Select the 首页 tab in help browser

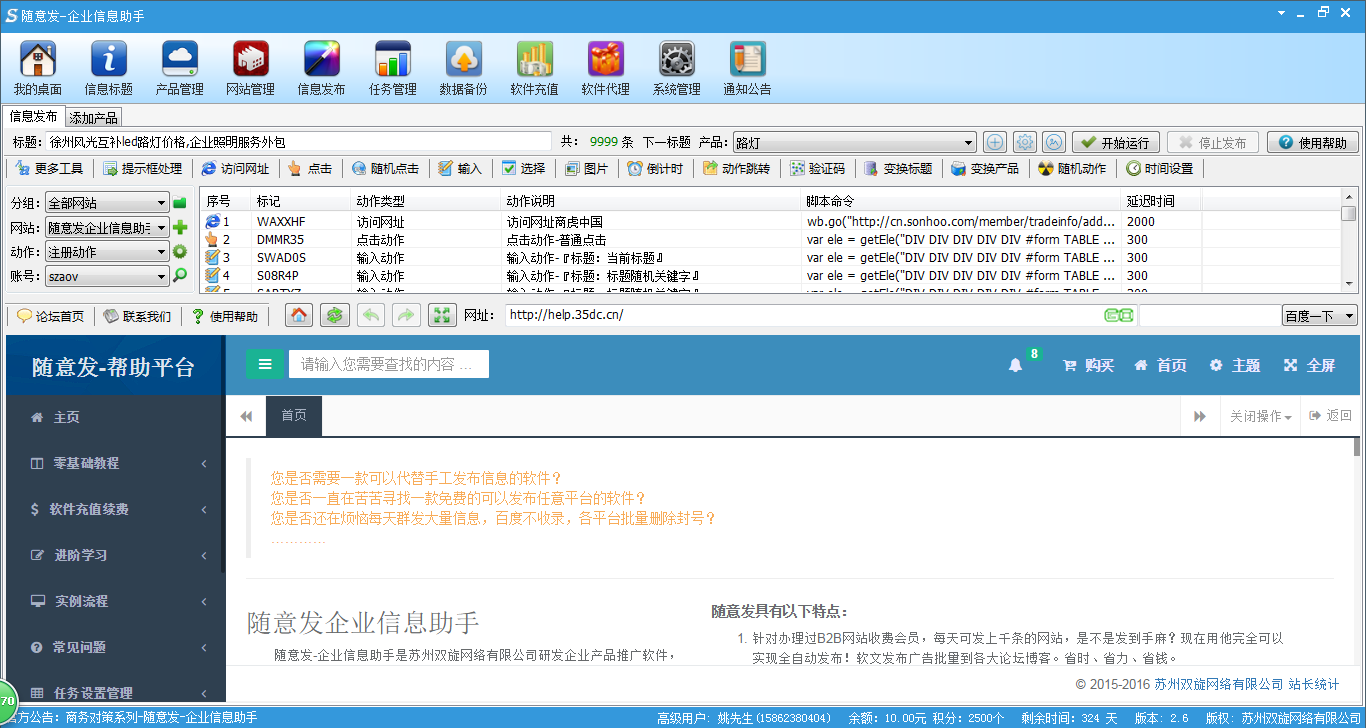tap(294, 415)
